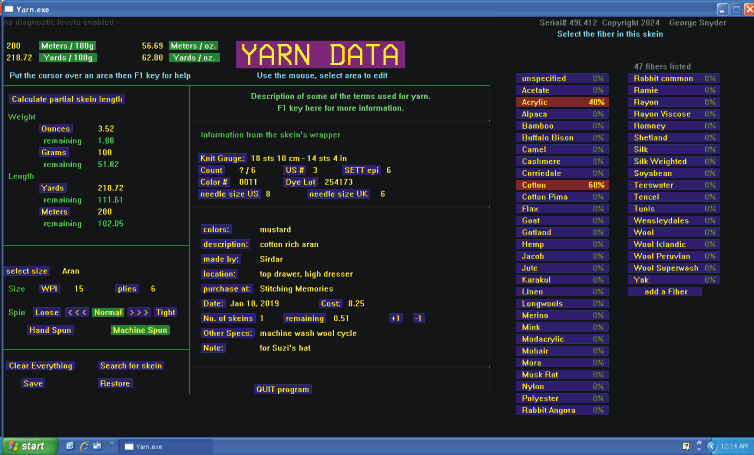Click the yarn terms description text
This screenshot has height=455, width=754.
coord(340,102)
